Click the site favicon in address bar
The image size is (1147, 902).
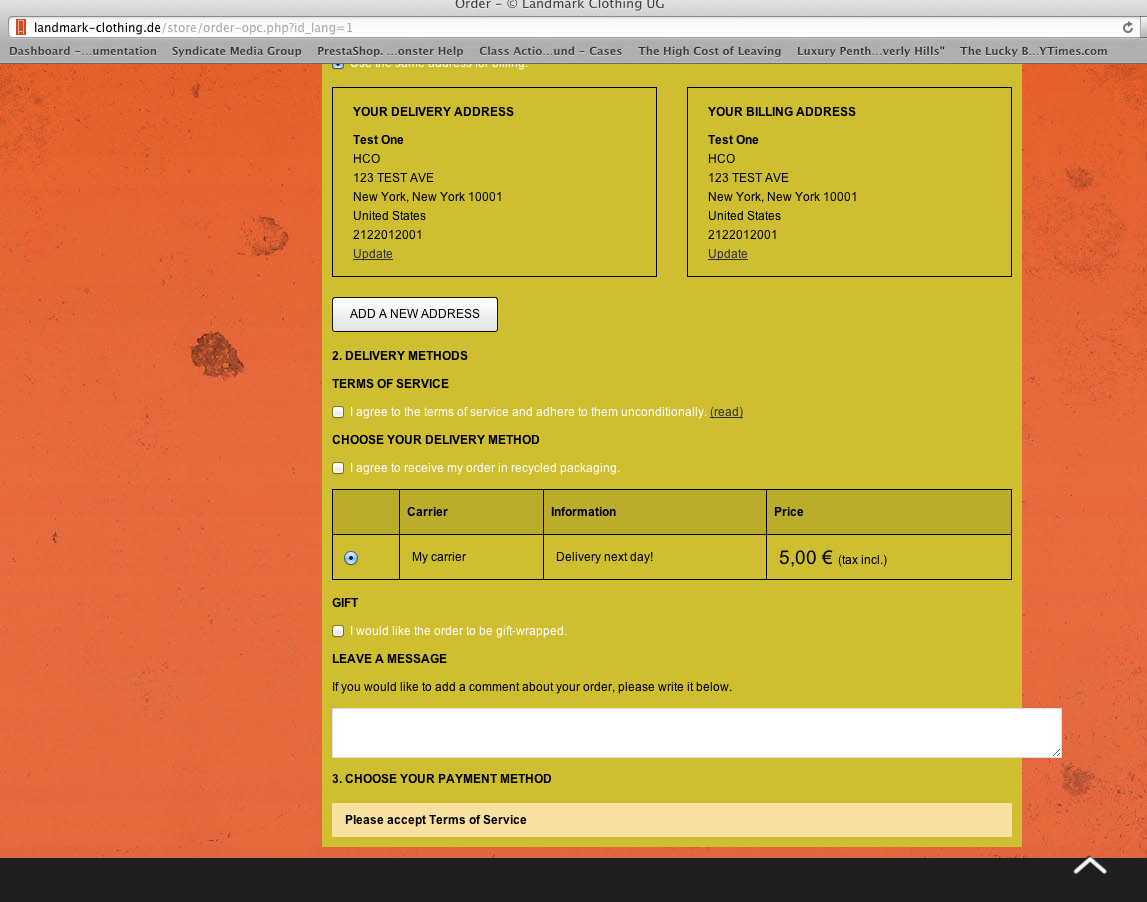[x=20, y=28]
